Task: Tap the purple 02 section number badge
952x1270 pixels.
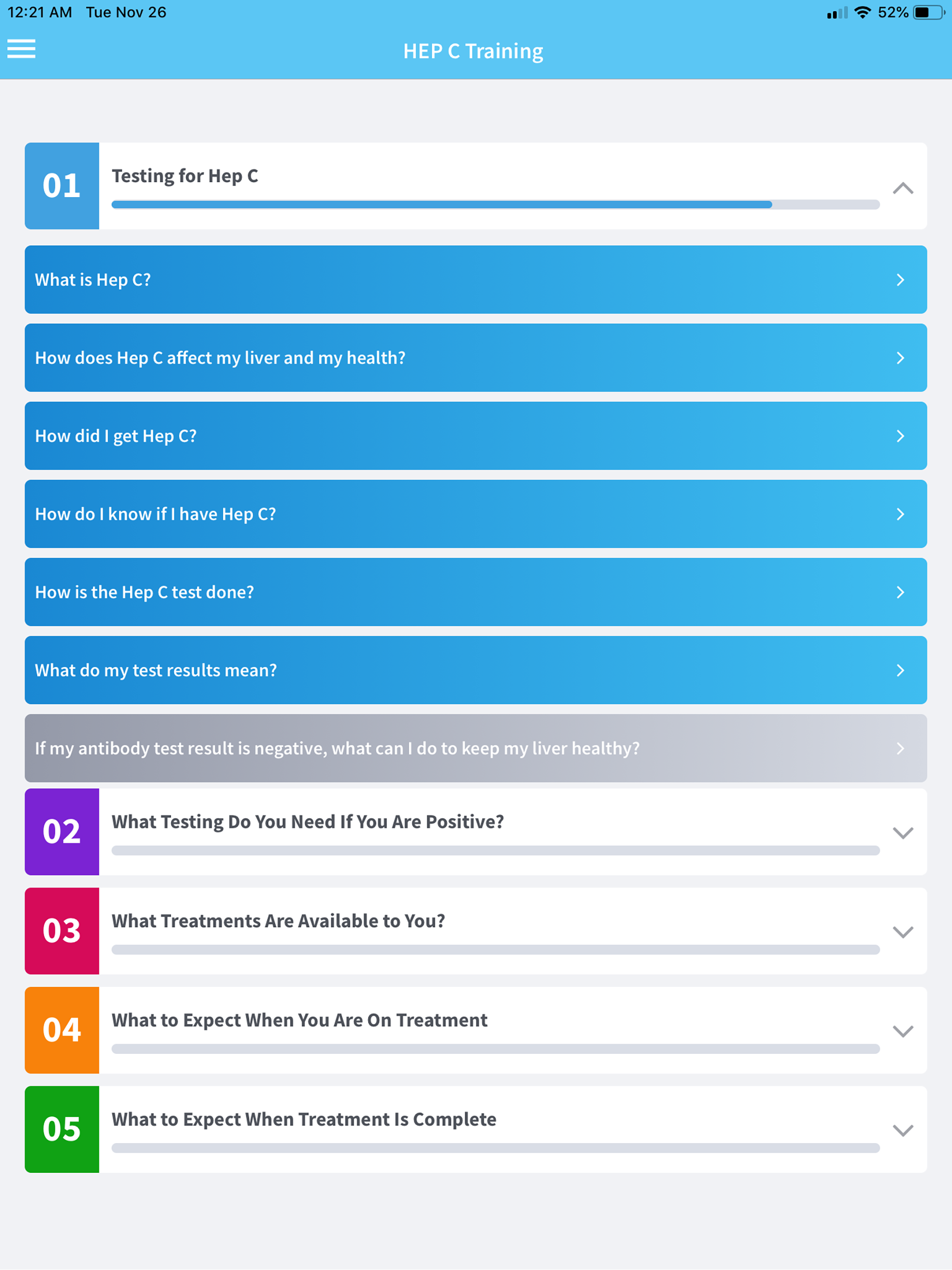Action: click(x=62, y=832)
